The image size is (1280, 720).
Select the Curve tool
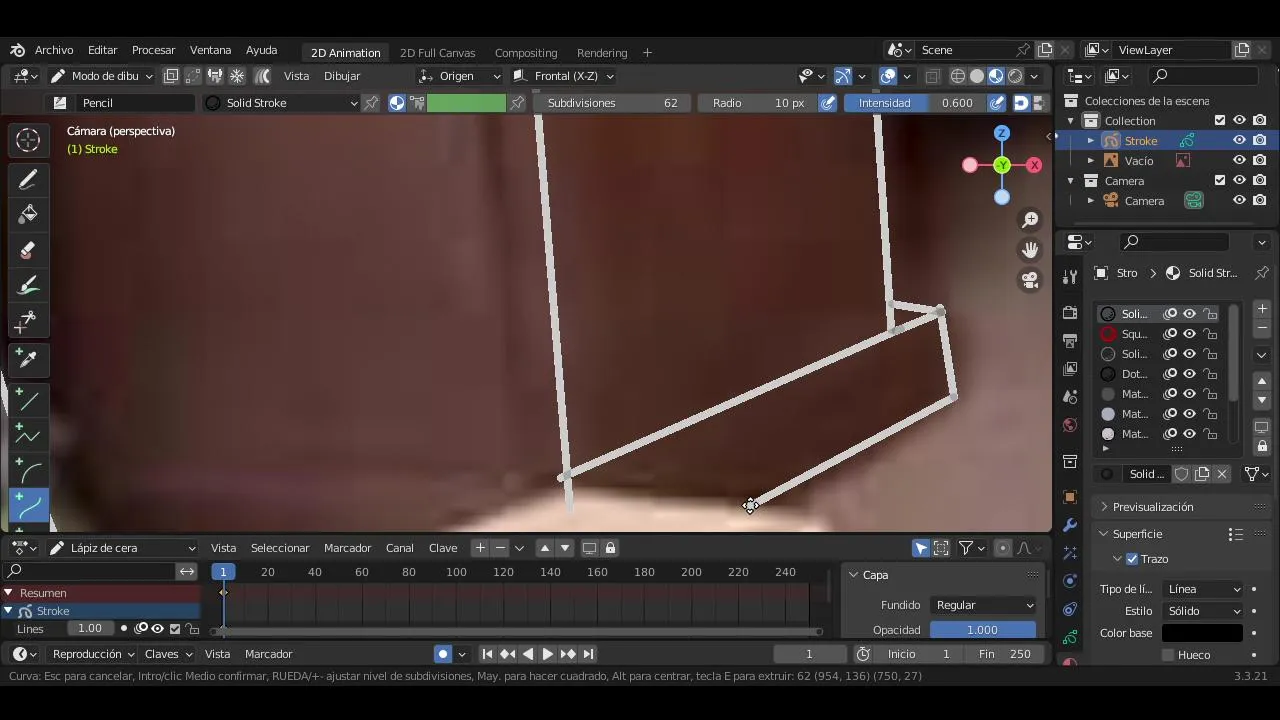28,507
